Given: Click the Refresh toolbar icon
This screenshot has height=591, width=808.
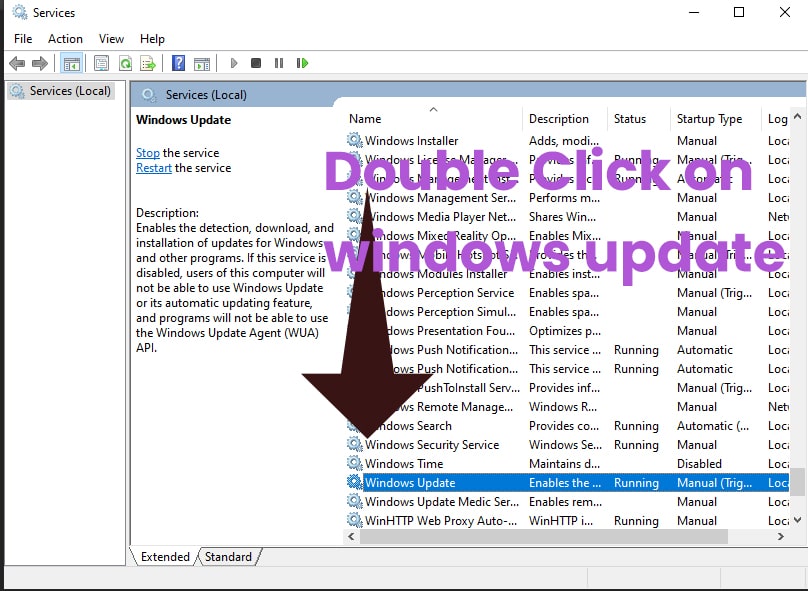Looking at the screenshot, I should (x=125, y=63).
